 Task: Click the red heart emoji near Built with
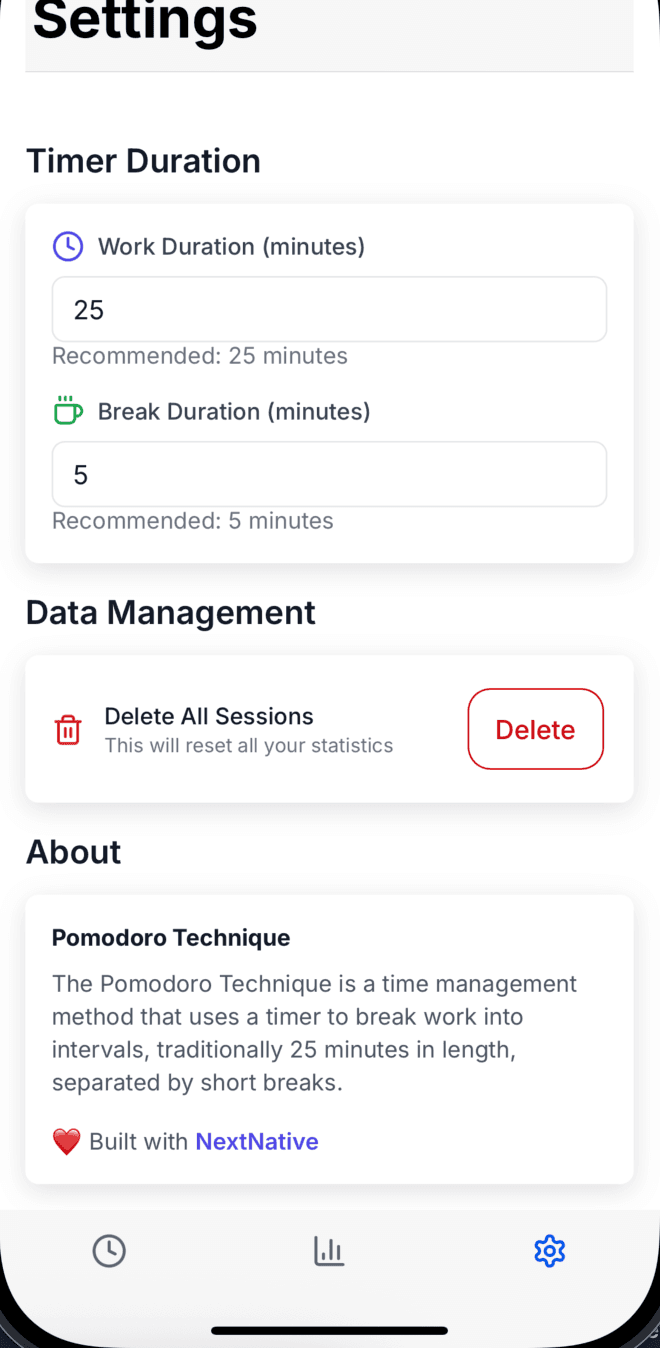(x=66, y=1140)
